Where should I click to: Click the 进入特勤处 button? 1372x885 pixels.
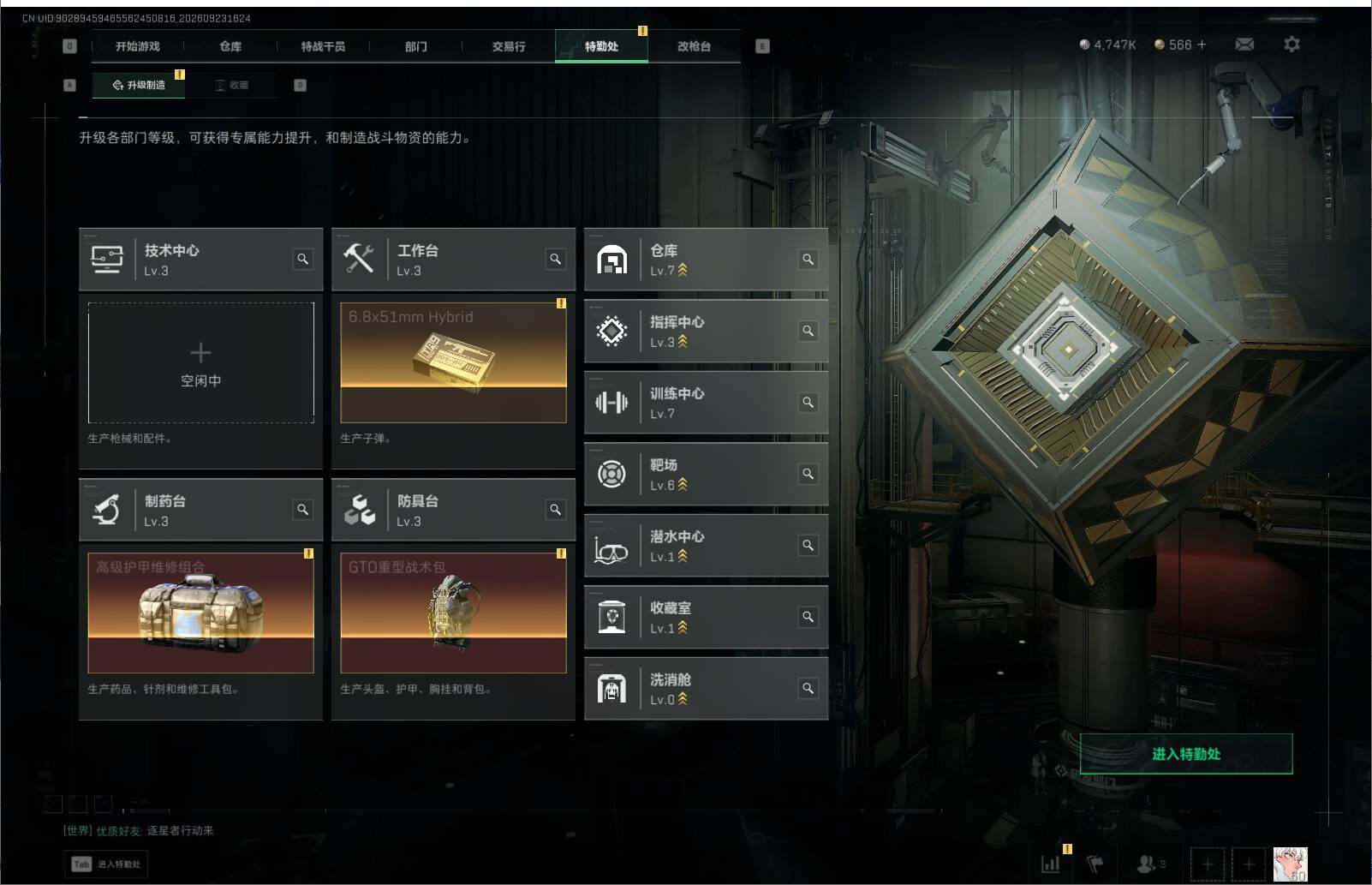tap(1186, 754)
